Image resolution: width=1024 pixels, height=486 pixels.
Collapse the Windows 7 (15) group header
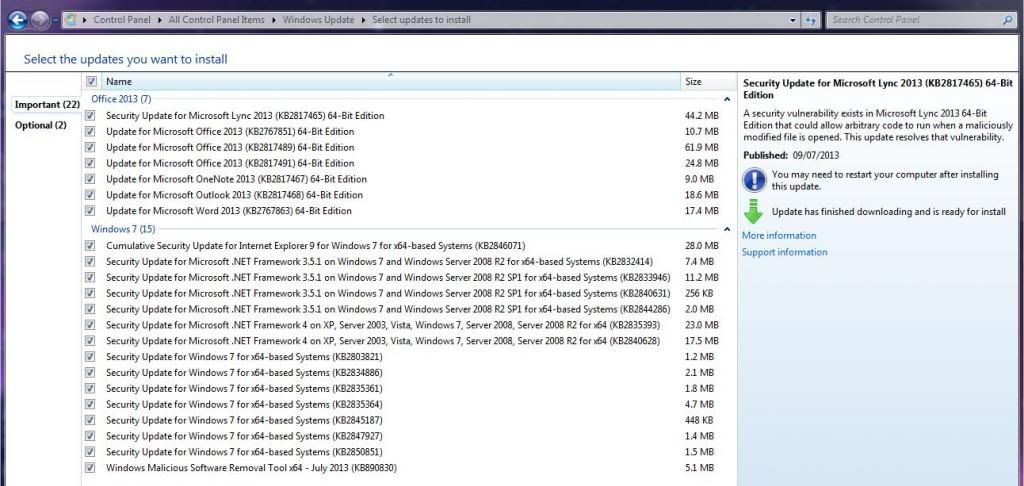point(121,229)
